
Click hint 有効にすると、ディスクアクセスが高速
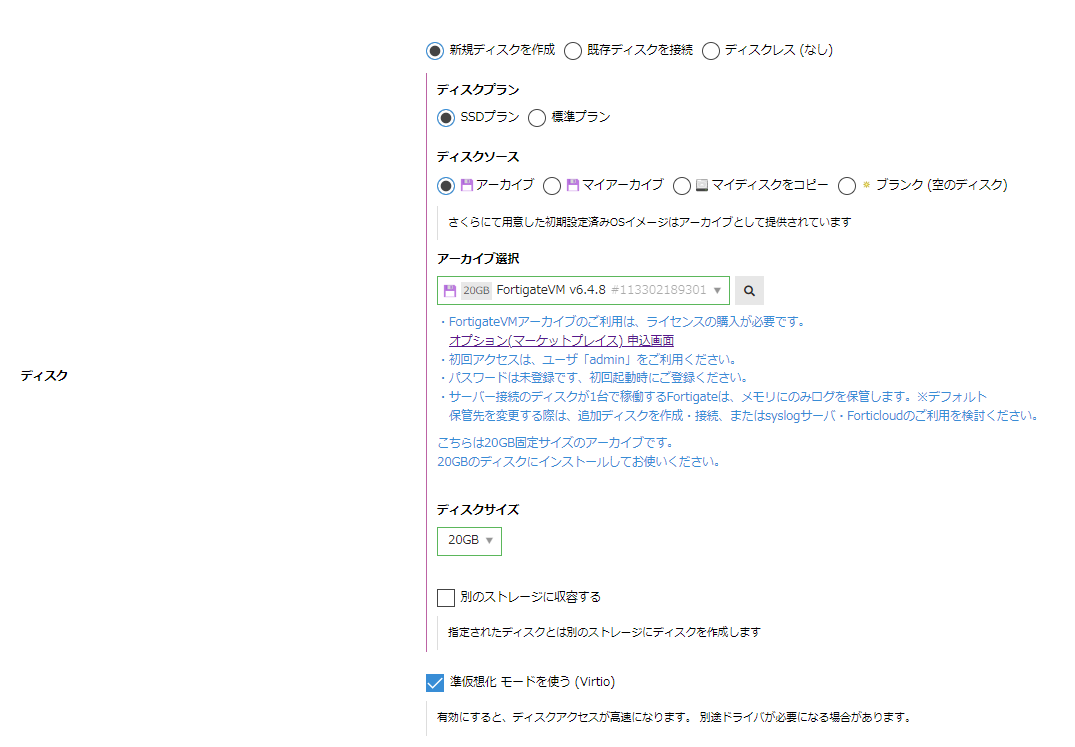tap(675, 717)
